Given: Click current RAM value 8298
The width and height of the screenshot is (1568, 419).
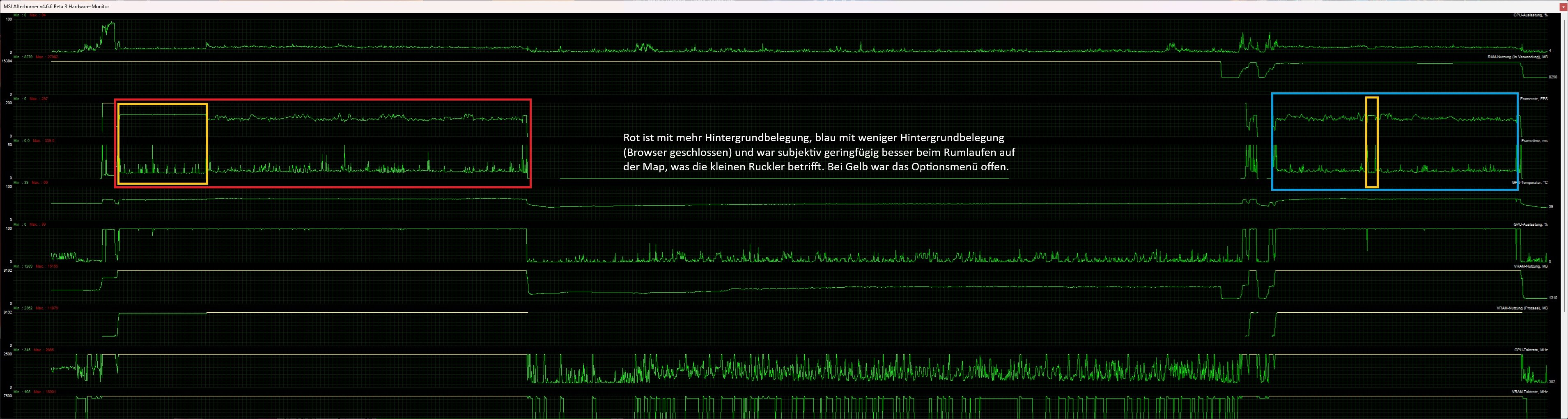Looking at the screenshot, I should point(1552,77).
